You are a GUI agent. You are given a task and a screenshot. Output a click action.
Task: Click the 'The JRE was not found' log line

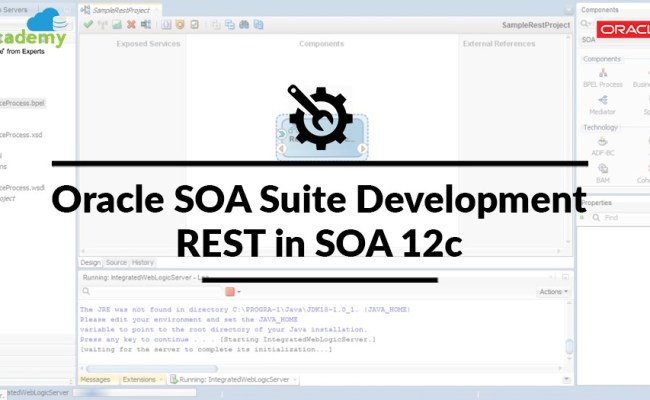pyautogui.click(x=245, y=310)
